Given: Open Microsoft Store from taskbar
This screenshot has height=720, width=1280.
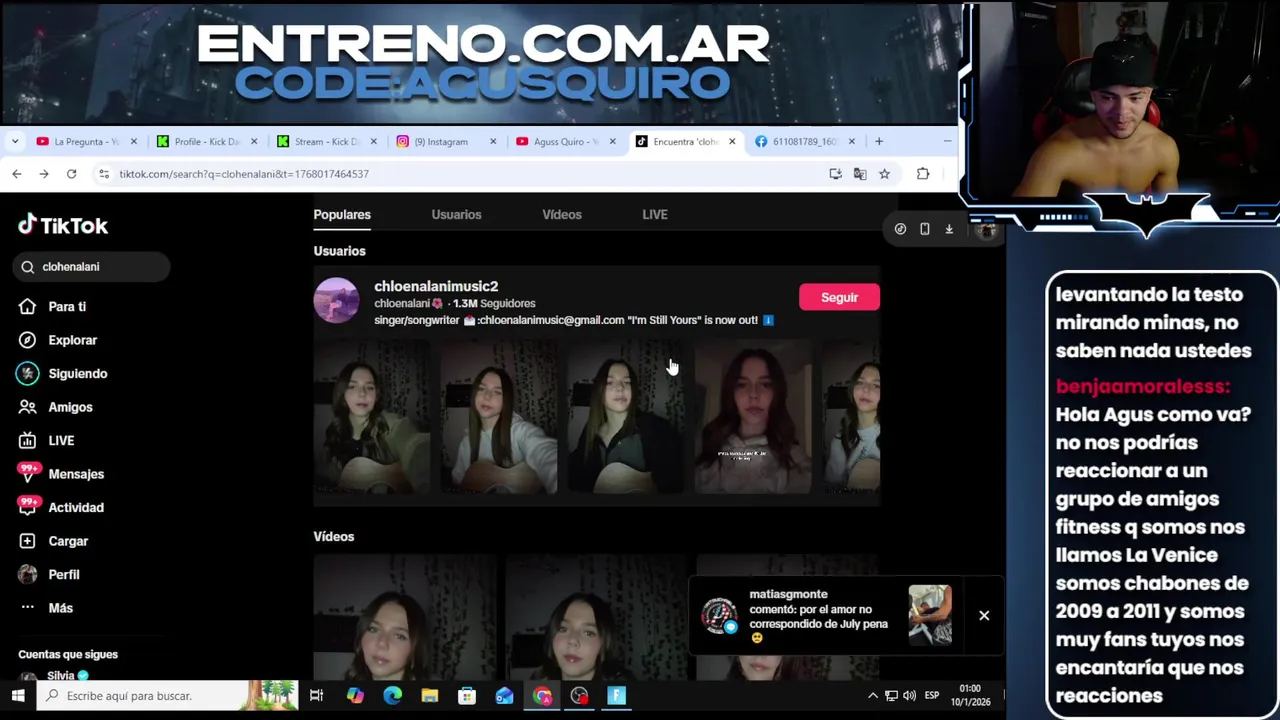Looking at the screenshot, I should pos(467,696).
